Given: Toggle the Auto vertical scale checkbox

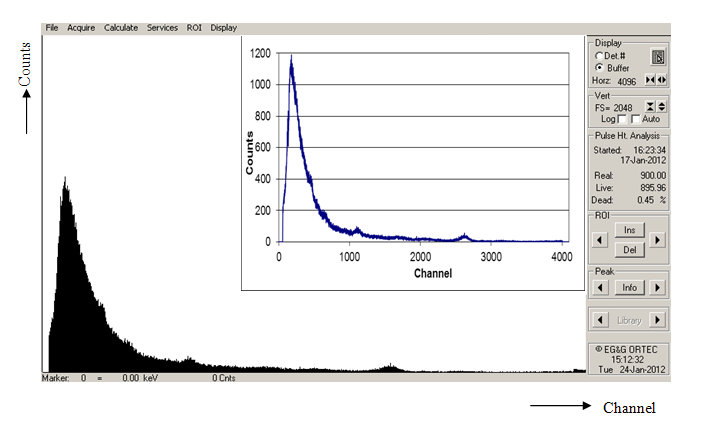Looking at the screenshot, I should coord(636,118).
